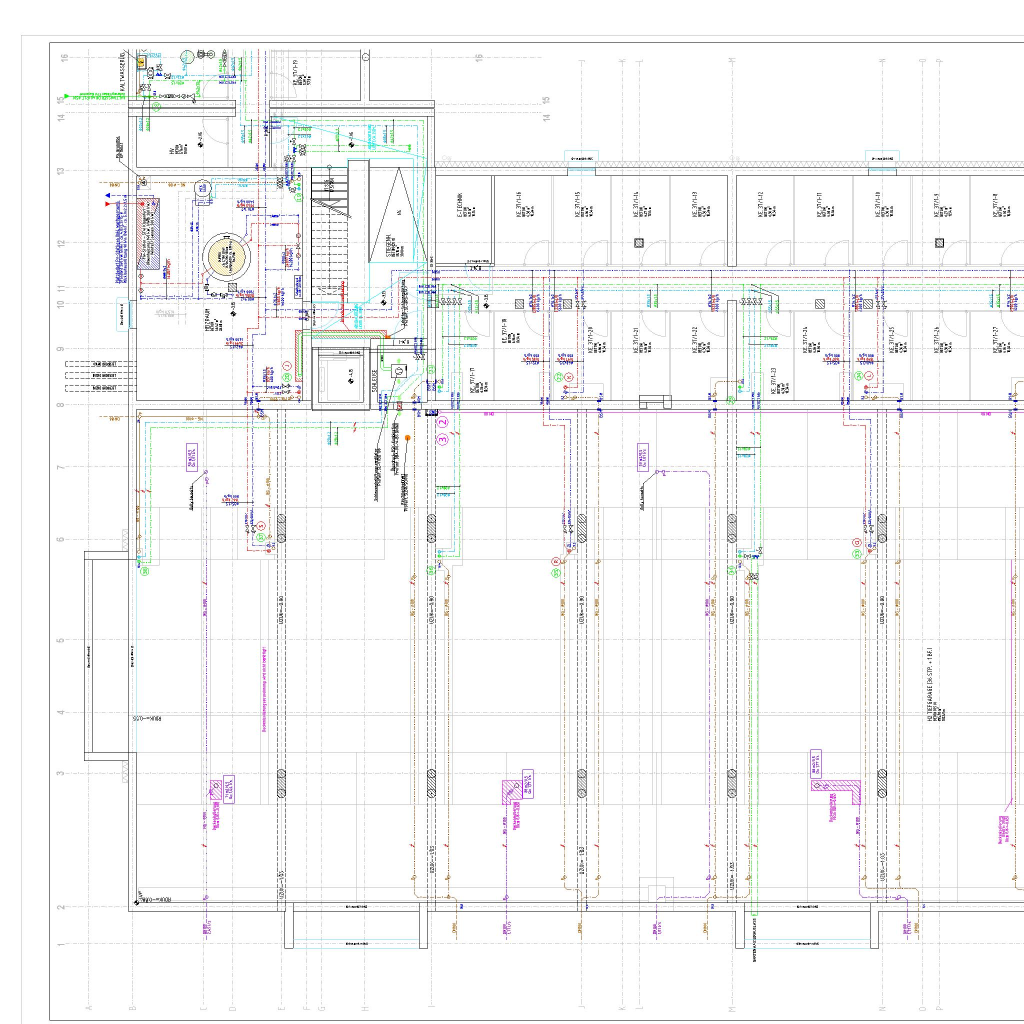Click the magenta circled number 3
The width and height of the screenshot is (1024, 1024).
click(x=443, y=438)
